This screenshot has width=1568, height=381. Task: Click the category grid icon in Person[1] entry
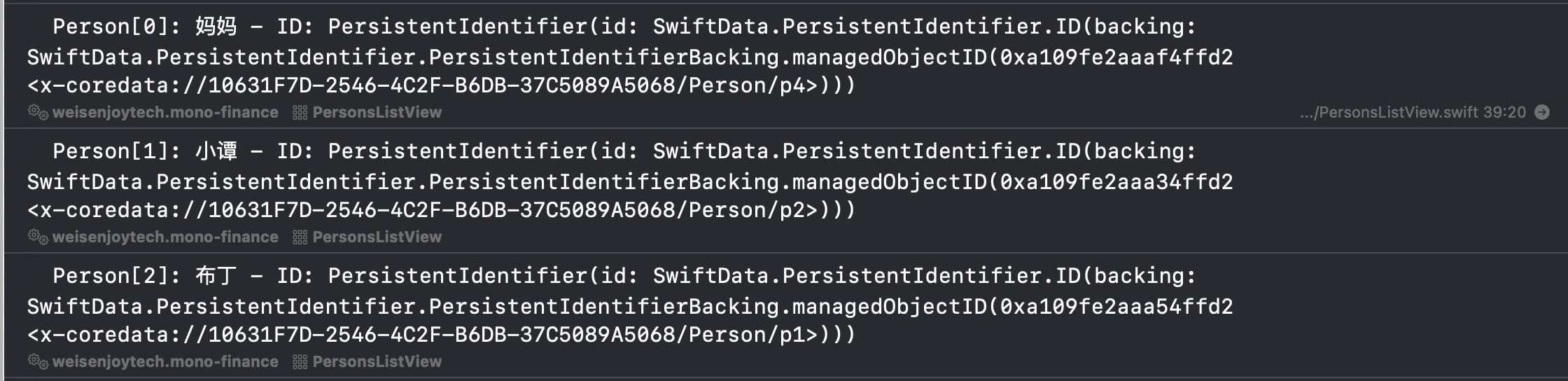click(x=300, y=237)
